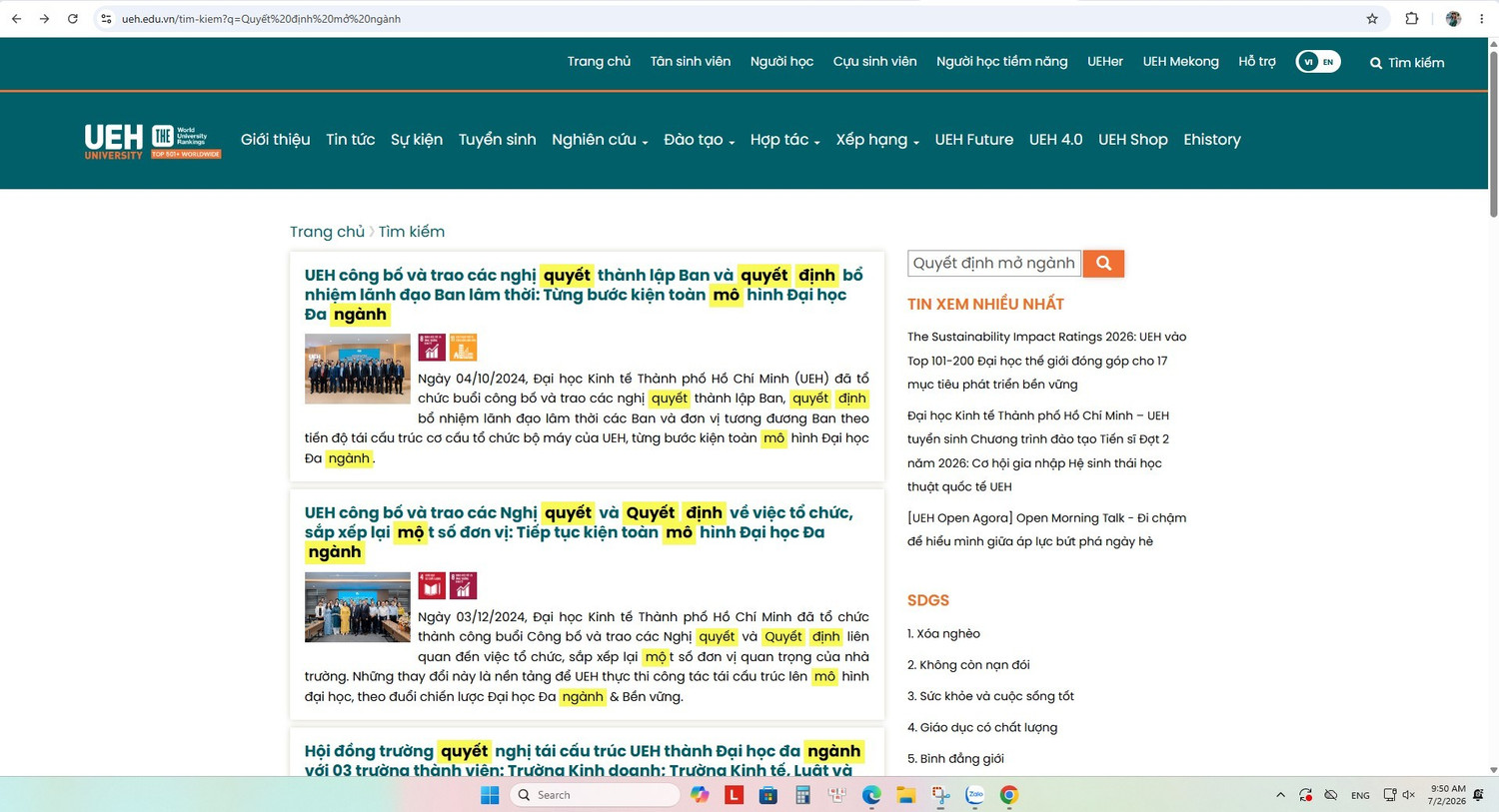This screenshot has height=812, width=1499.
Task: Click the Trang chủ breadcrumb link
Action: click(327, 232)
